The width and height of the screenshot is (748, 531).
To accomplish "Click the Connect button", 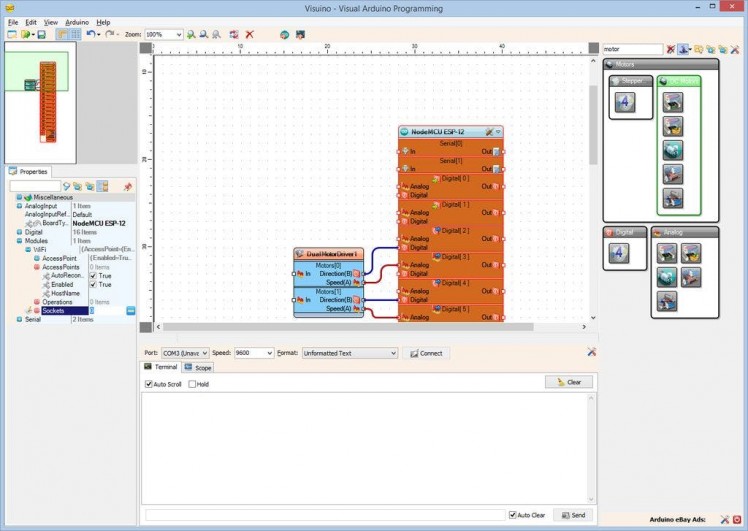I will click(x=425, y=353).
